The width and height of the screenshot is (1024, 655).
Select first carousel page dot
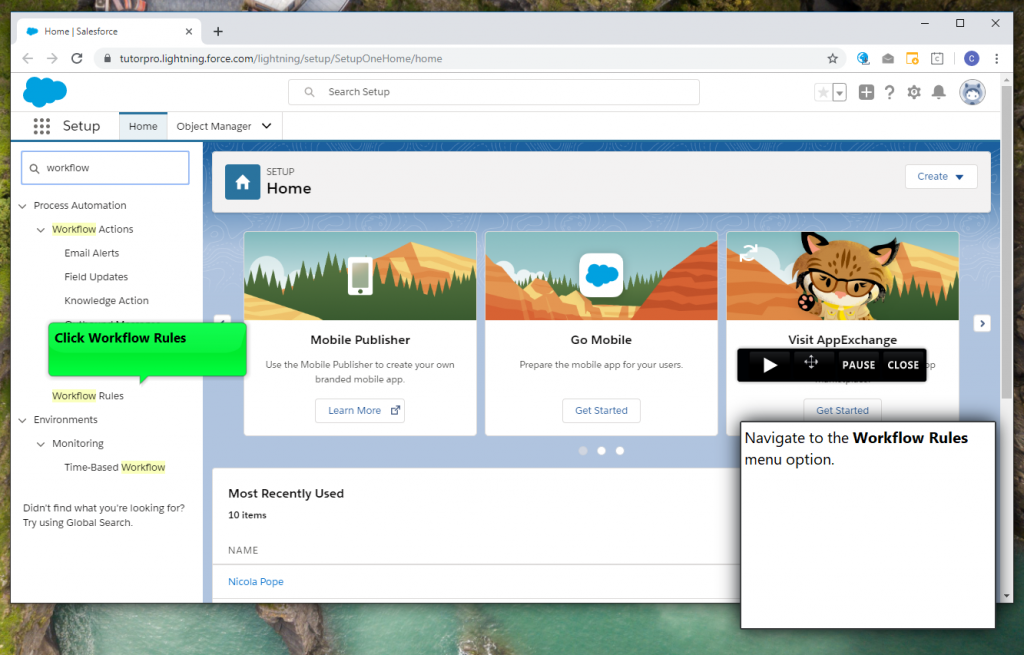[583, 451]
